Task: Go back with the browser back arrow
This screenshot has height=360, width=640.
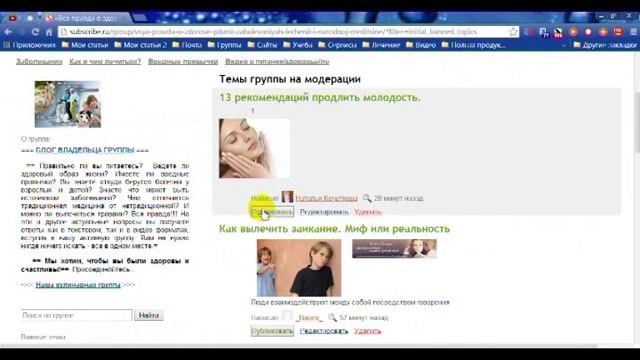Action: tap(8, 32)
